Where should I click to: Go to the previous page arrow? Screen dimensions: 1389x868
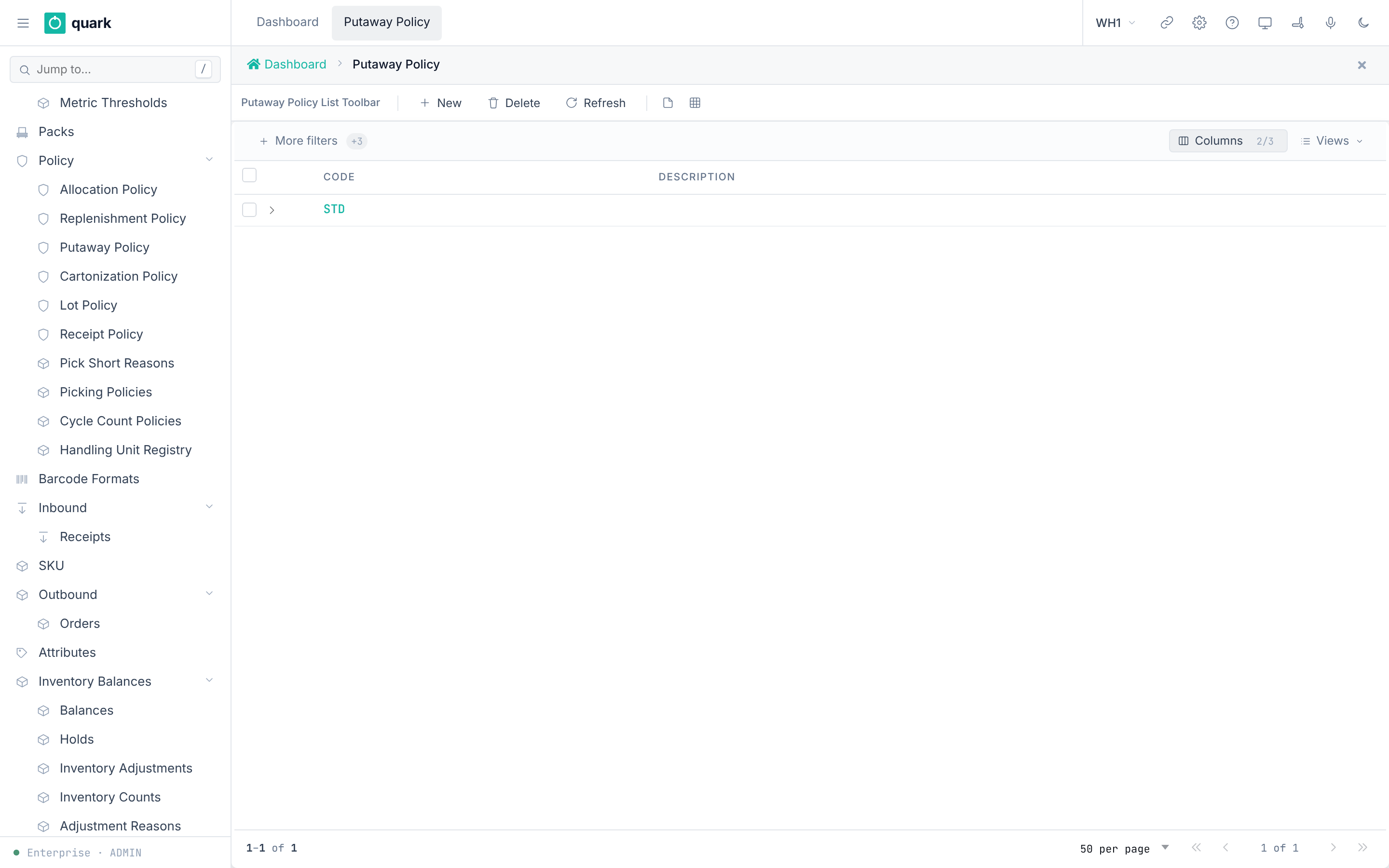point(1226,847)
